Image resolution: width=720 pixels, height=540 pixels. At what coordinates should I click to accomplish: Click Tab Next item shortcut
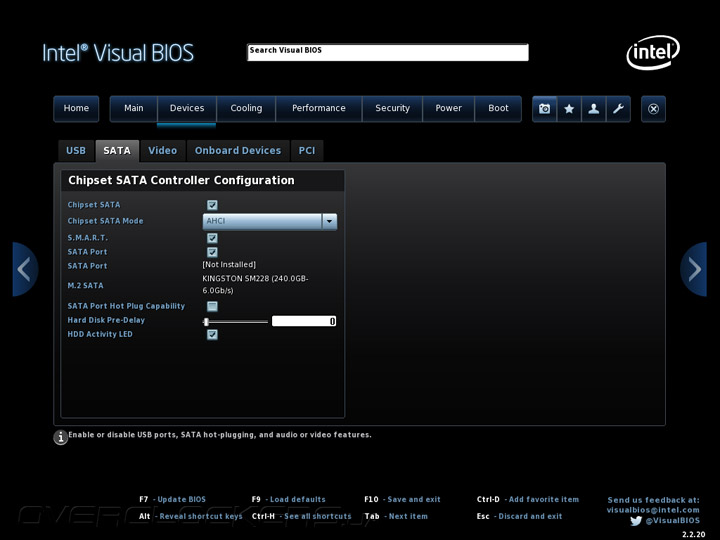click(x=396, y=517)
